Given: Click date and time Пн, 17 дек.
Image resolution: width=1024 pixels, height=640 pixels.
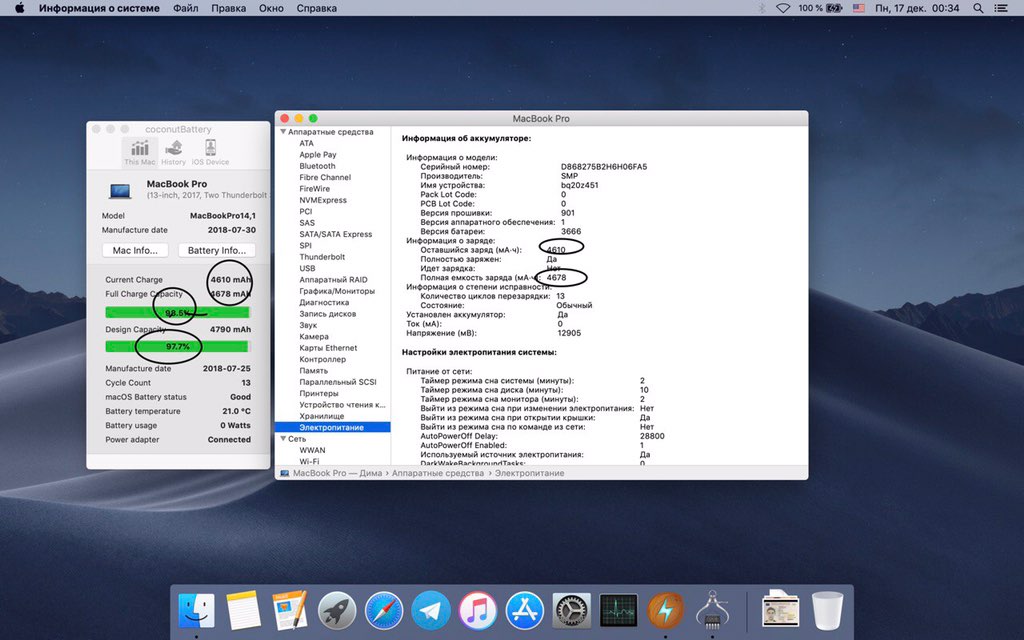Looking at the screenshot, I should click(917, 8).
